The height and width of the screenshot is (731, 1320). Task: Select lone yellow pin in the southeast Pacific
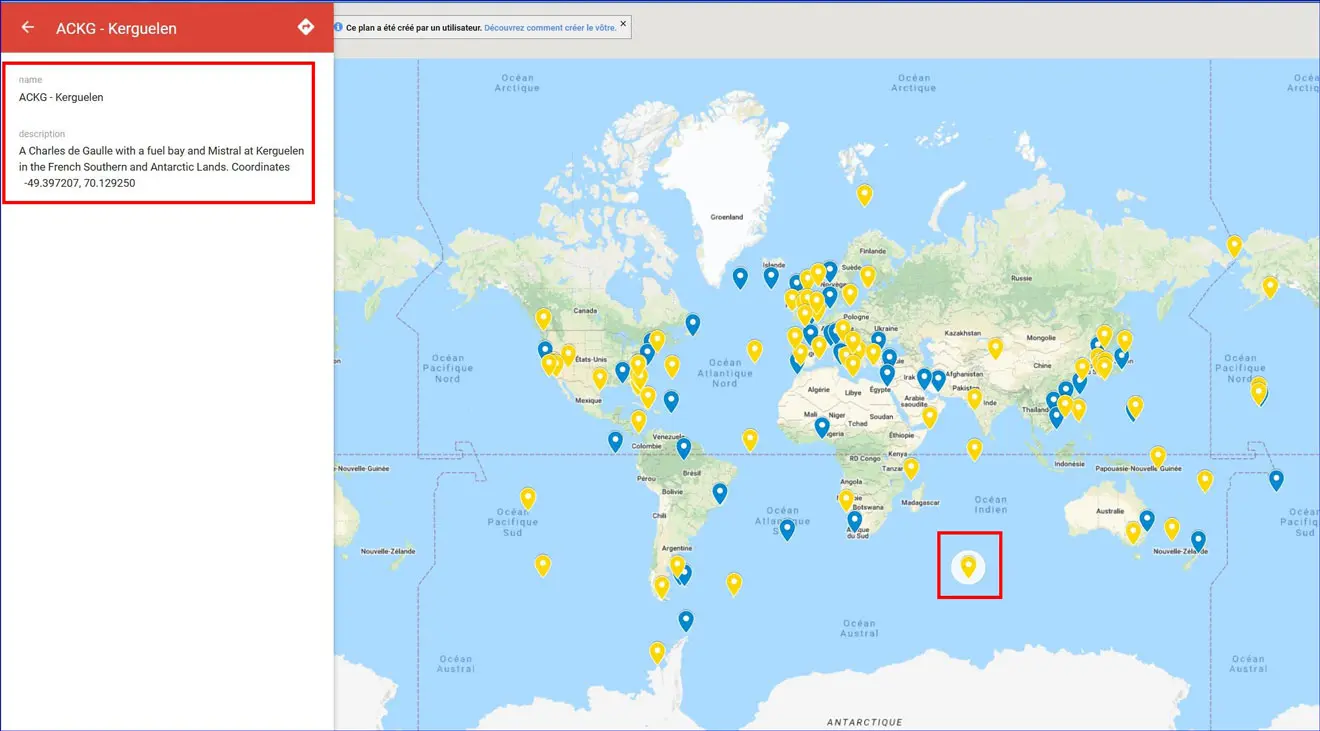point(543,565)
